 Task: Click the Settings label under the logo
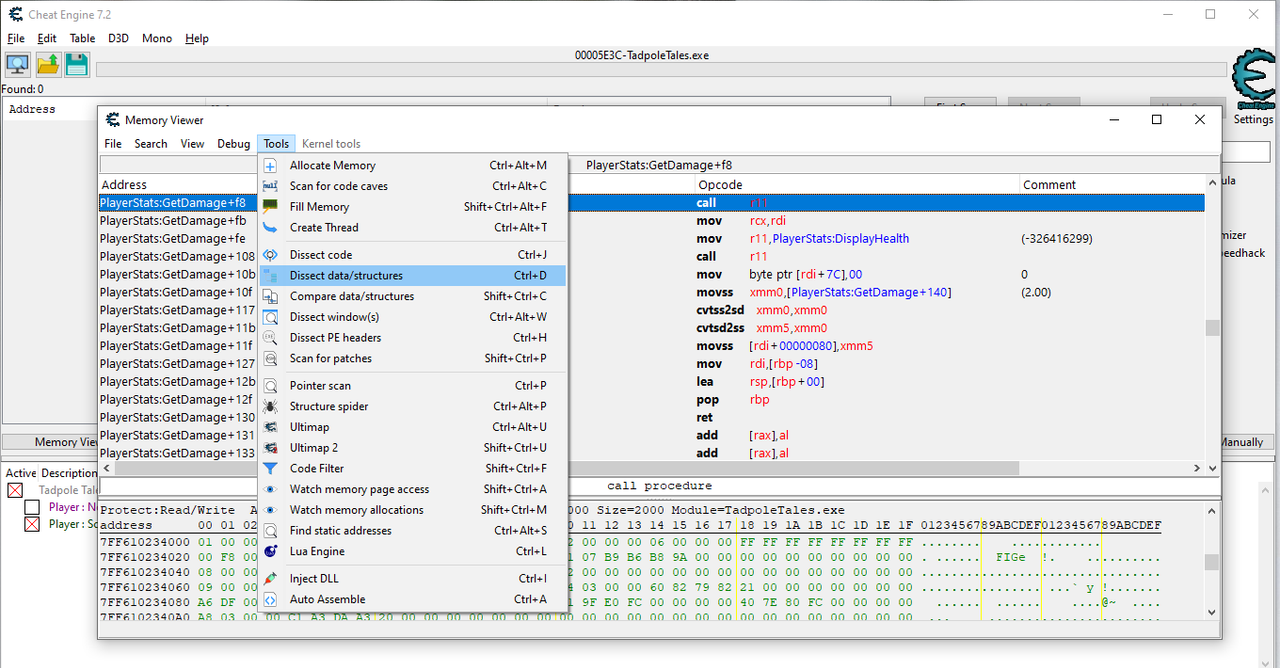click(x=1253, y=119)
